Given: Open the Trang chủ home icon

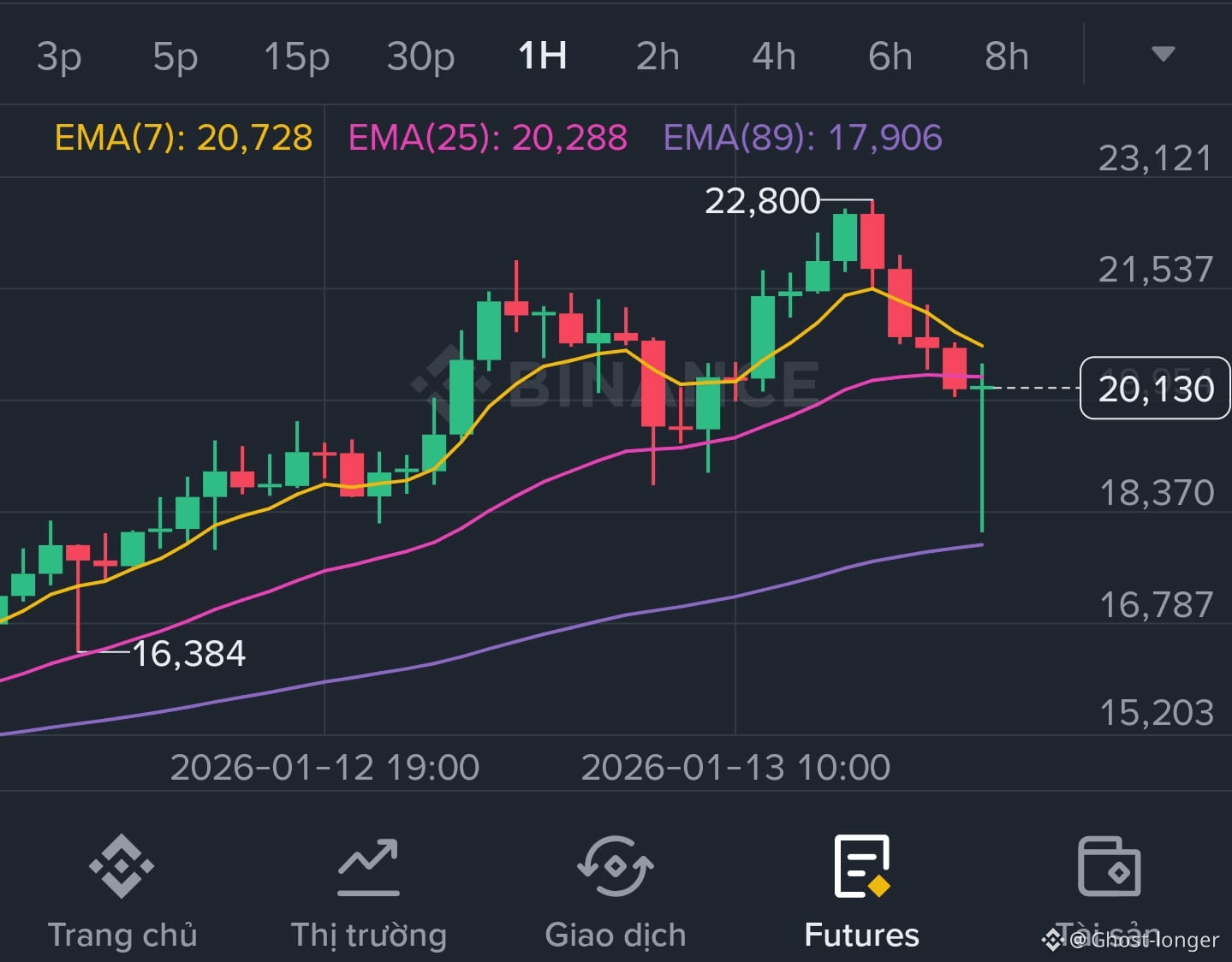Looking at the screenshot, I should tap(122, 866).
